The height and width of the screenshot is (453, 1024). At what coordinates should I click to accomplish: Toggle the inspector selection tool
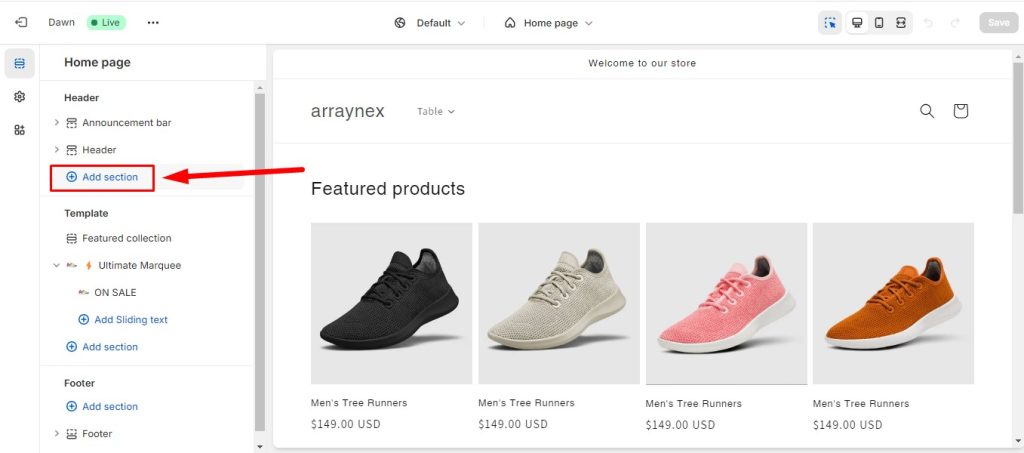[x=830, y=23]
